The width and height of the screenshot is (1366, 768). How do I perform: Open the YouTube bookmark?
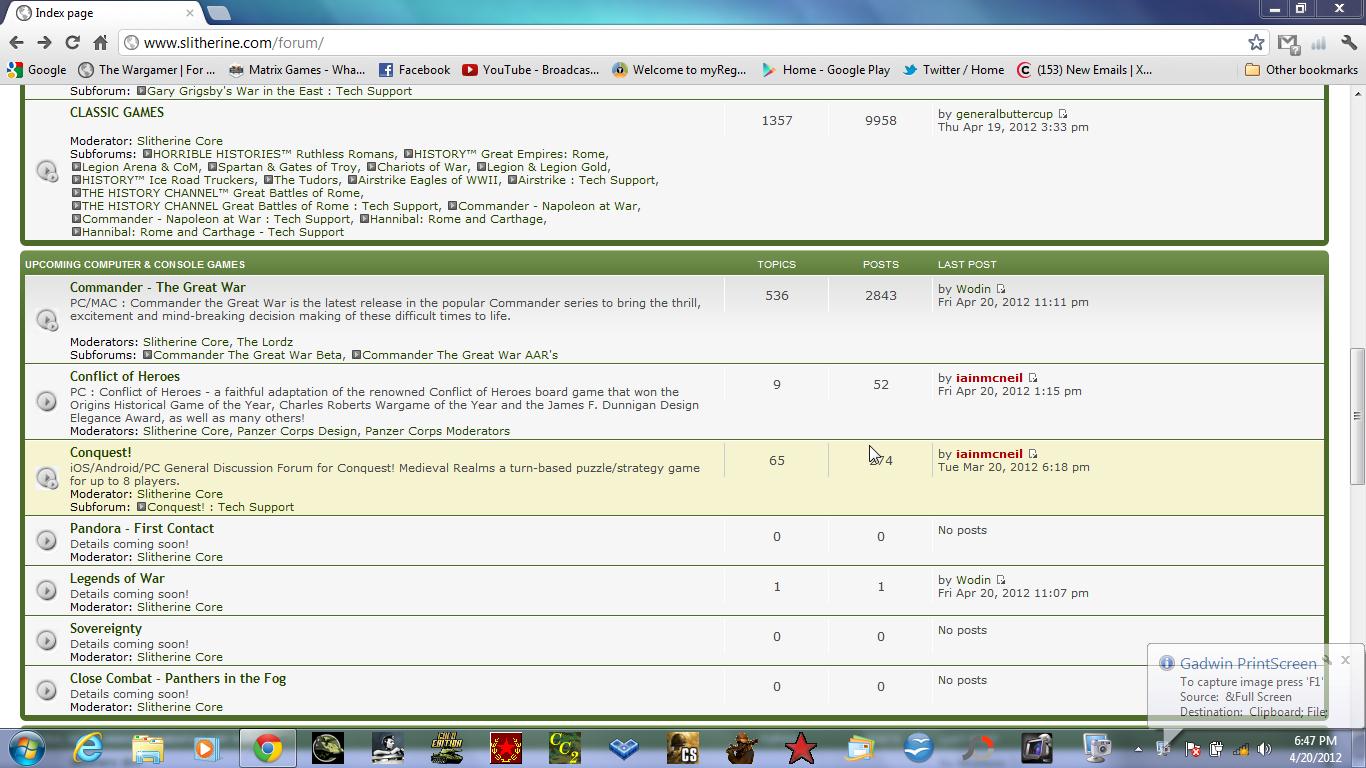[531, 70]
